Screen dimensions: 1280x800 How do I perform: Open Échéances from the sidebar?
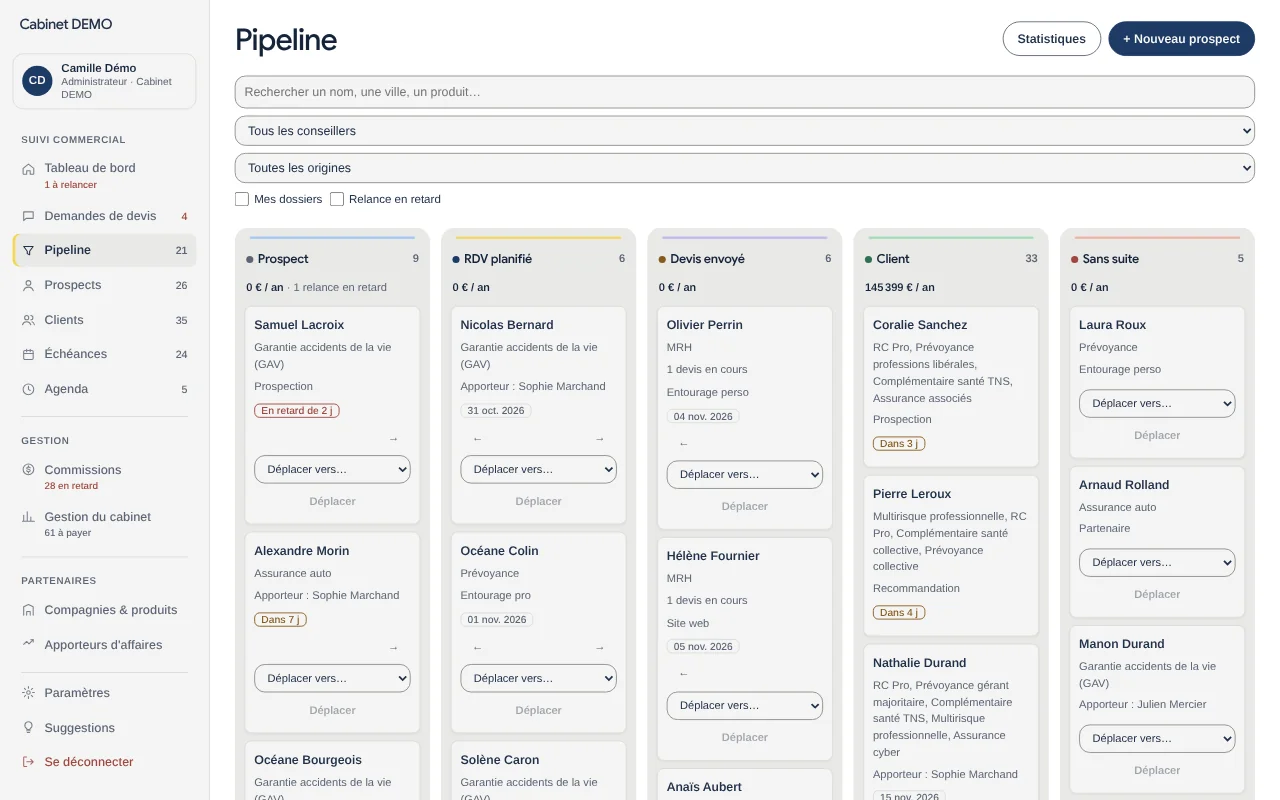tap(104, 354)
